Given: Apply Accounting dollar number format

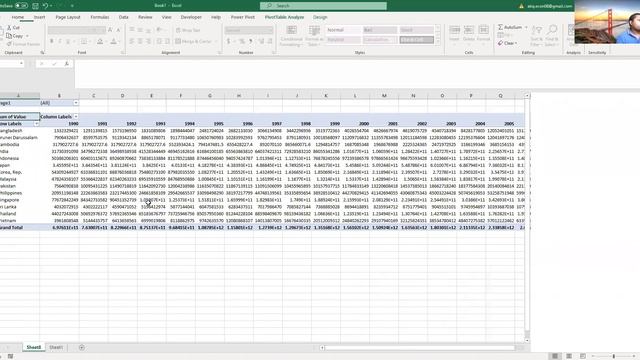Looking at the screenshot, I should 228,41.
